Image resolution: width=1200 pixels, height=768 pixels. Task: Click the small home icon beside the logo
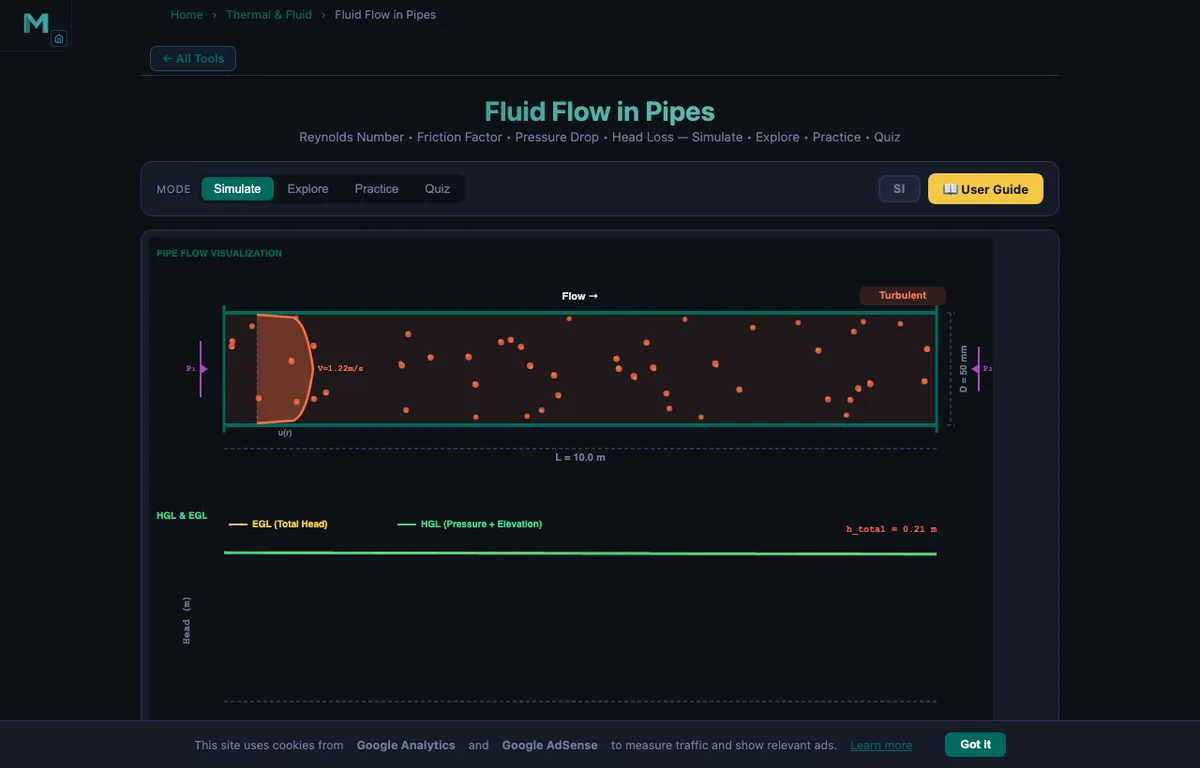pyautogui.click(x=59, y=39)
